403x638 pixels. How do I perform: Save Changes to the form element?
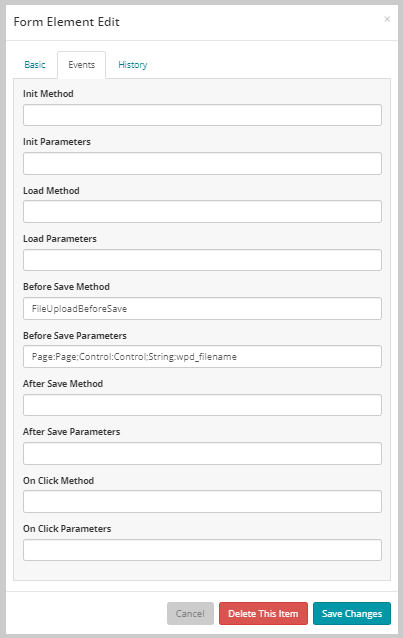point(352,614)
